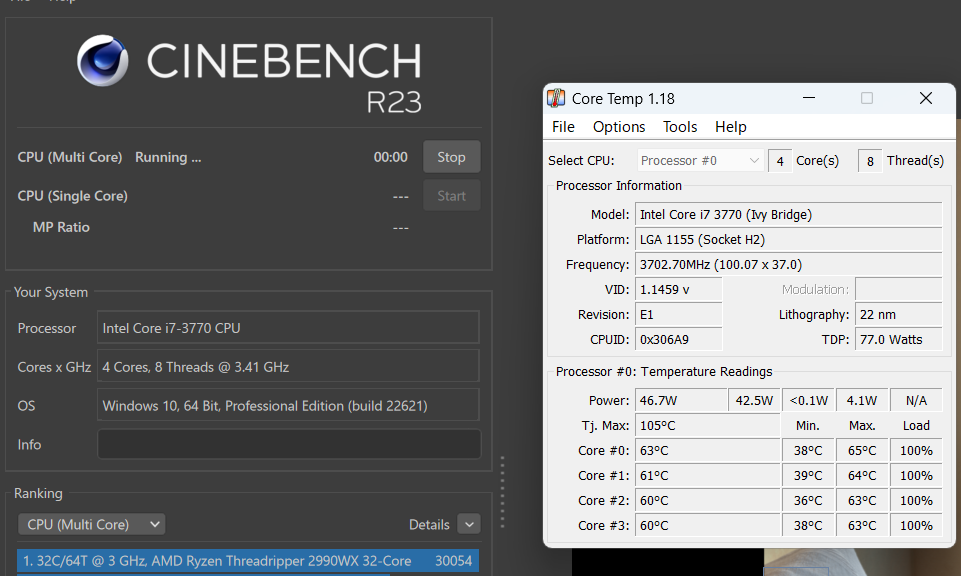Click the Model field in Core Temp
This screenshot has height=576, width=961.
[788, 214]
